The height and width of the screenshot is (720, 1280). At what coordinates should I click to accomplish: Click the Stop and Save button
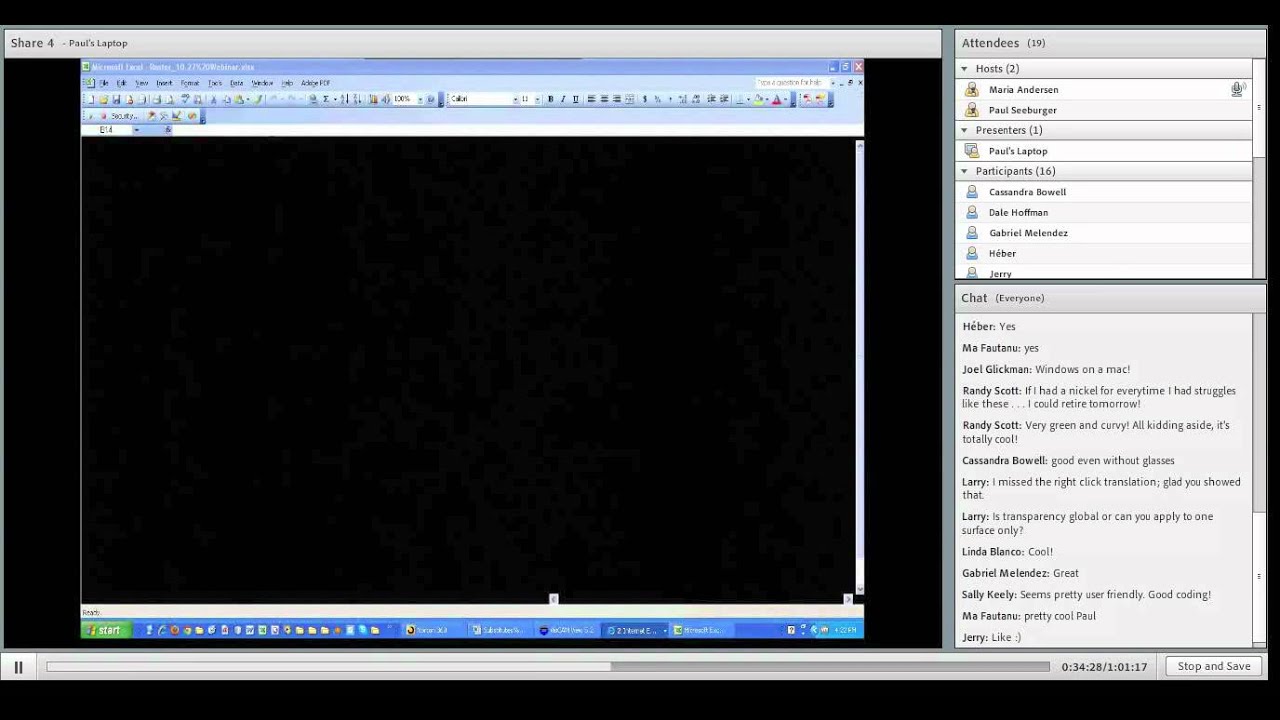[x=1214, y=666]
